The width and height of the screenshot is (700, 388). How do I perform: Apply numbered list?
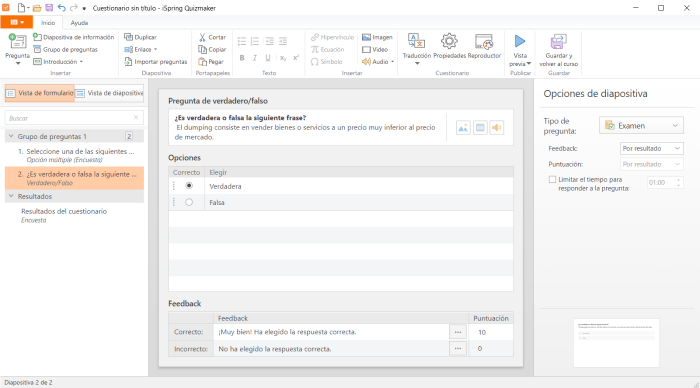point(255,41)
